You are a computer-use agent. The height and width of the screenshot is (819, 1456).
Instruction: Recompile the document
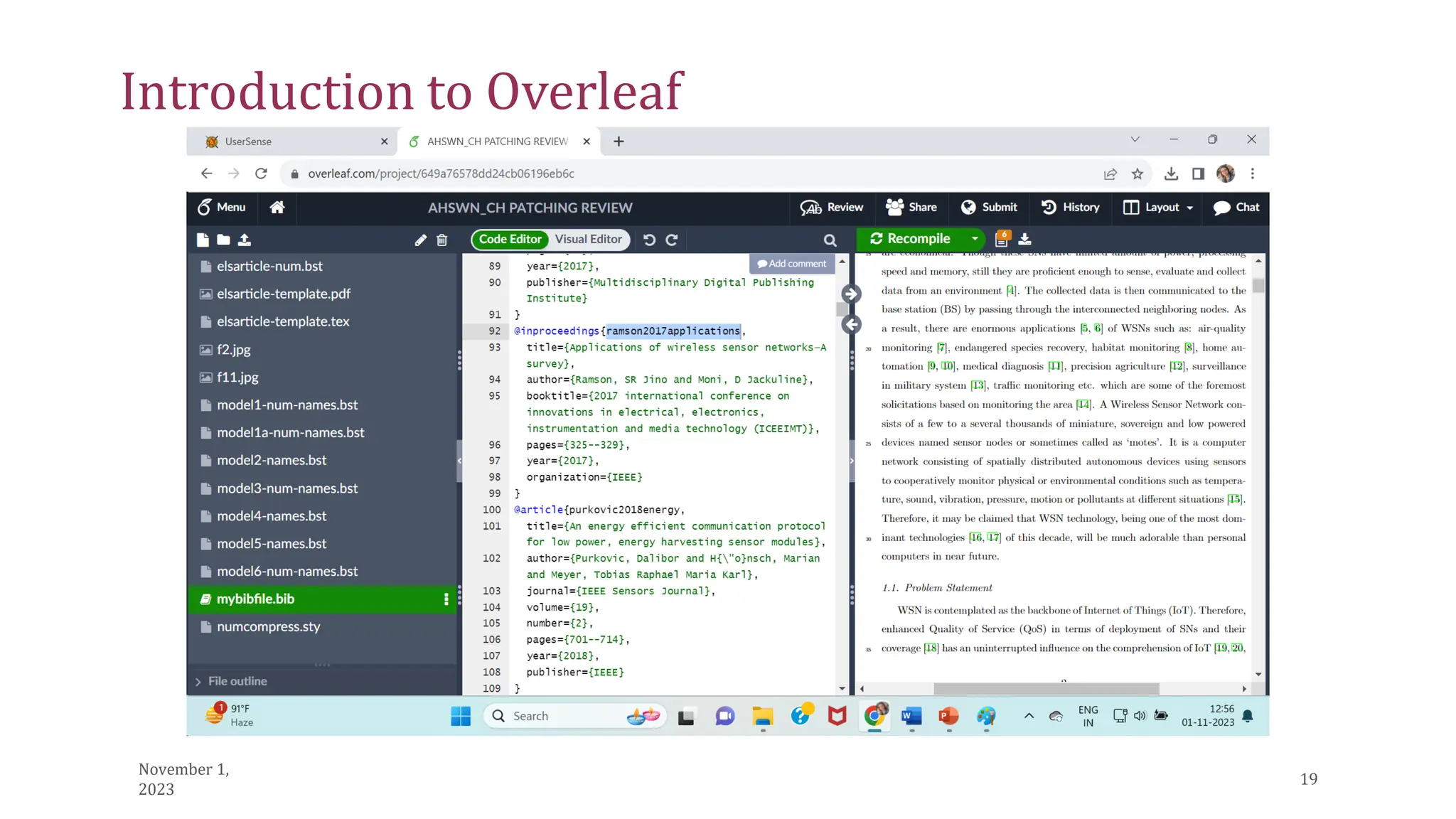(x=911, y=239)
